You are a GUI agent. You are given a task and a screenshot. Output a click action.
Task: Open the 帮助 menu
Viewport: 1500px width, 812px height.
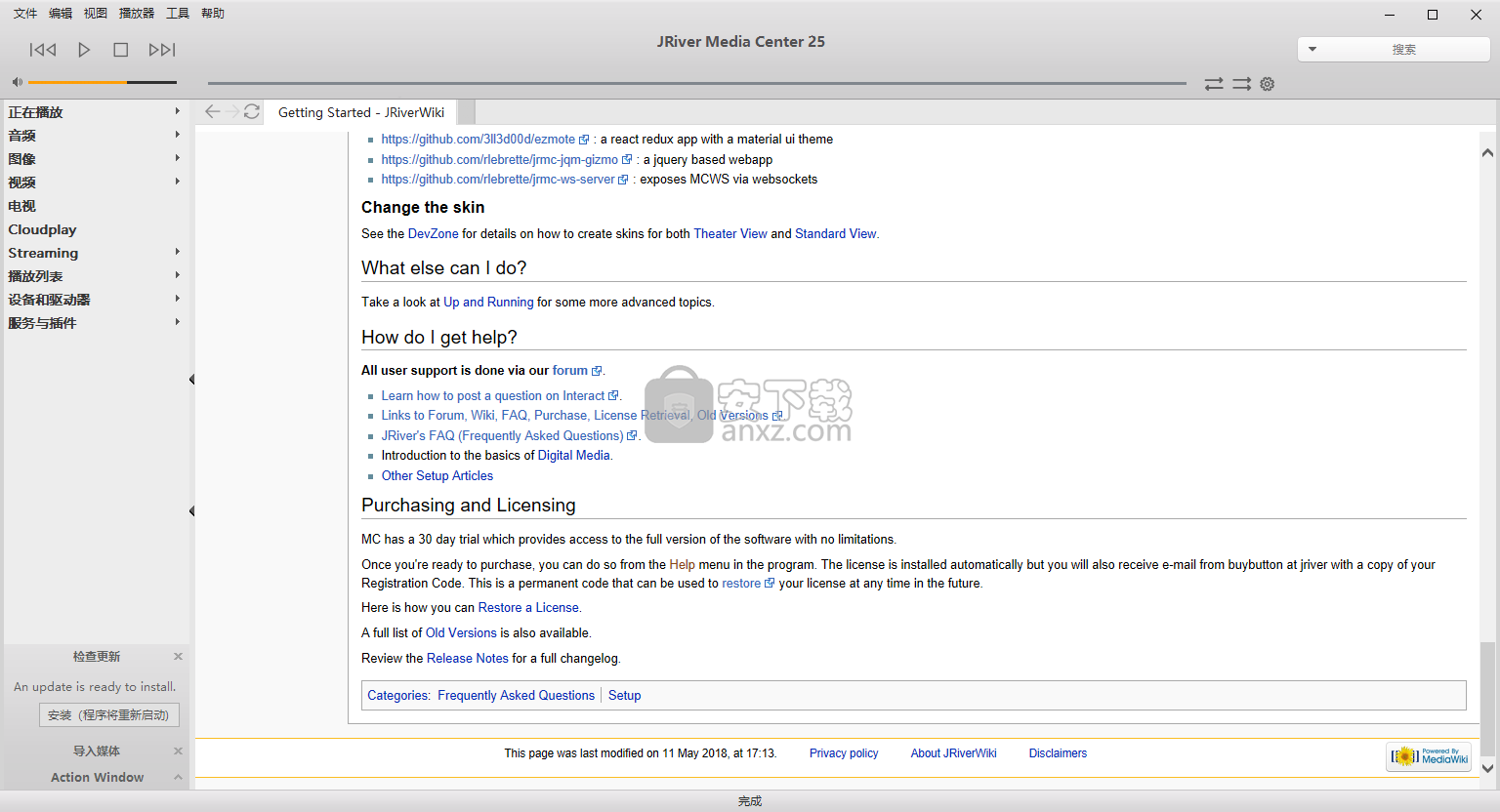(x=213, y=14)
